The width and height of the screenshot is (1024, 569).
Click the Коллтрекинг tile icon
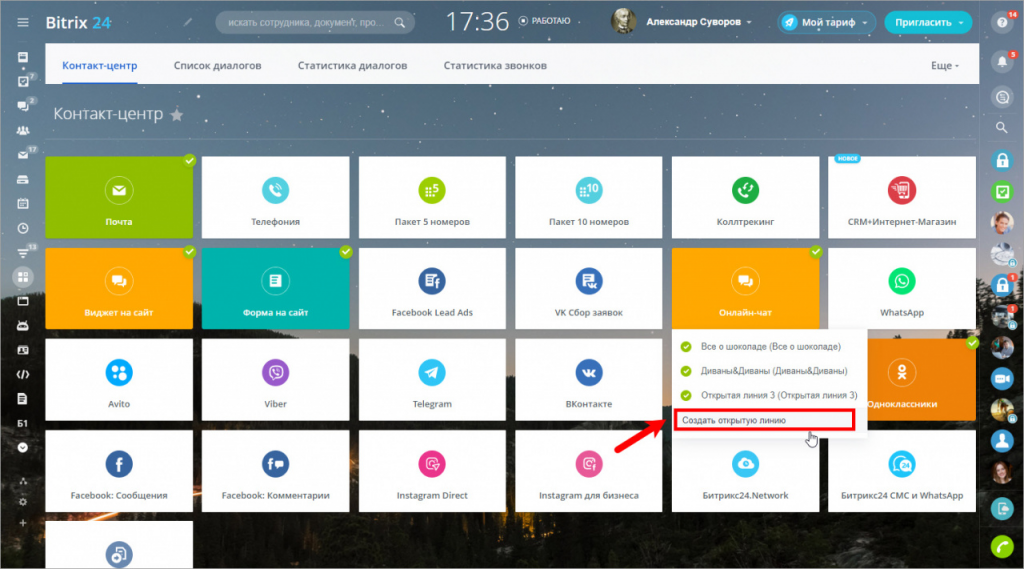(745, 190)
